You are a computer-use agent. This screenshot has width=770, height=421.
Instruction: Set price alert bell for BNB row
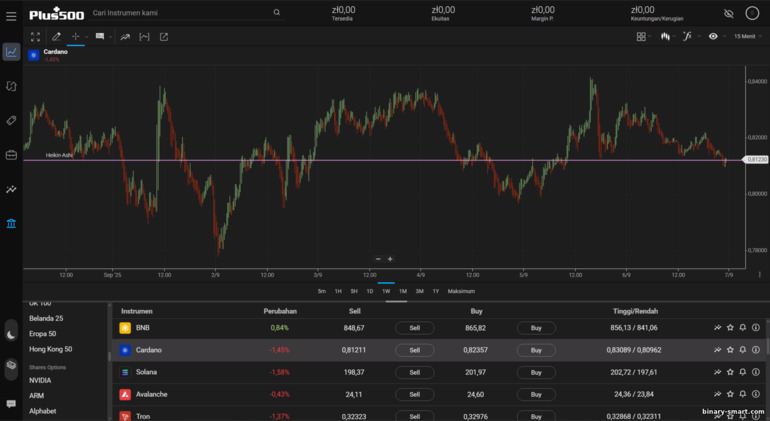pyautogui.click(x=743, y=328)
